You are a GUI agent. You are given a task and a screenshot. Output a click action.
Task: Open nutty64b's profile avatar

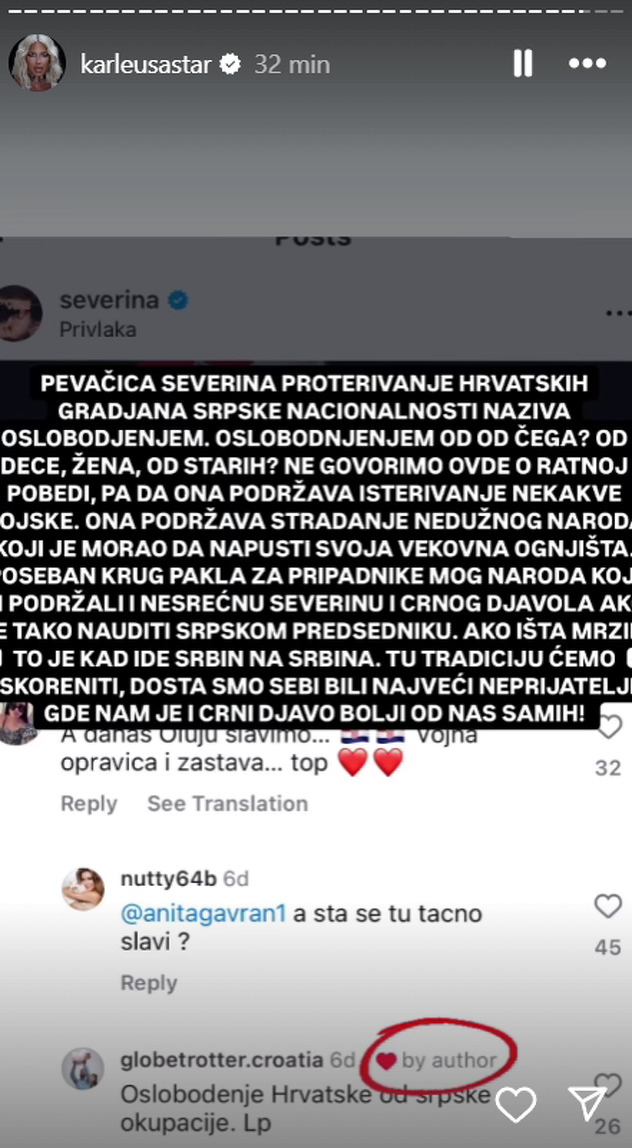(83, 889)
